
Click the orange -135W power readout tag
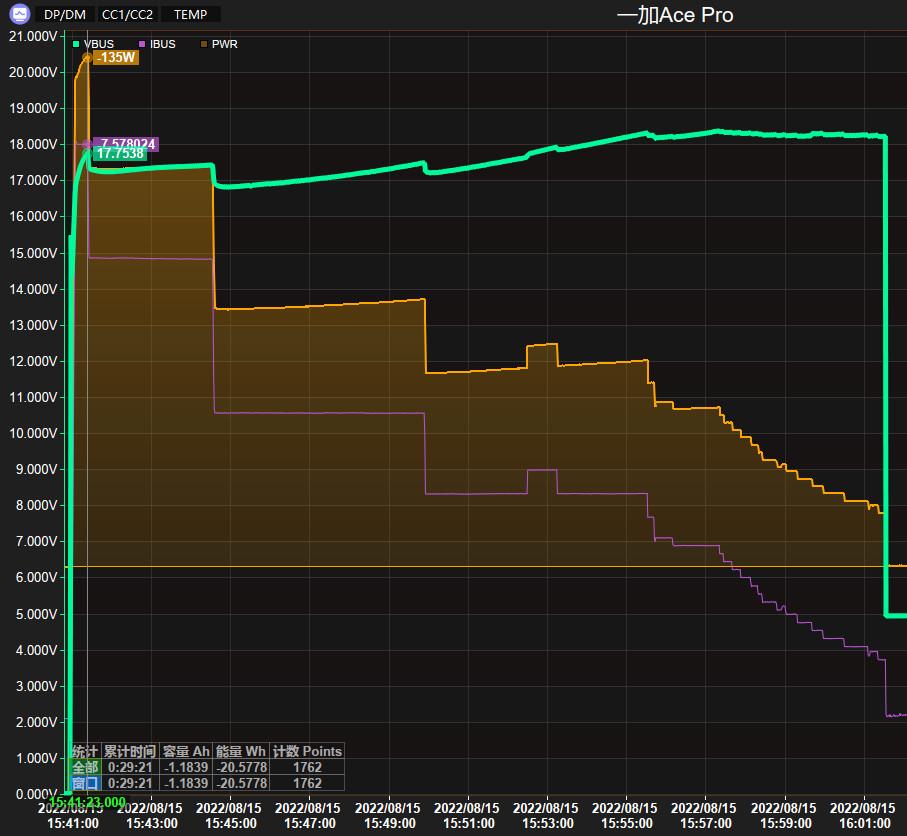point(116,58)
